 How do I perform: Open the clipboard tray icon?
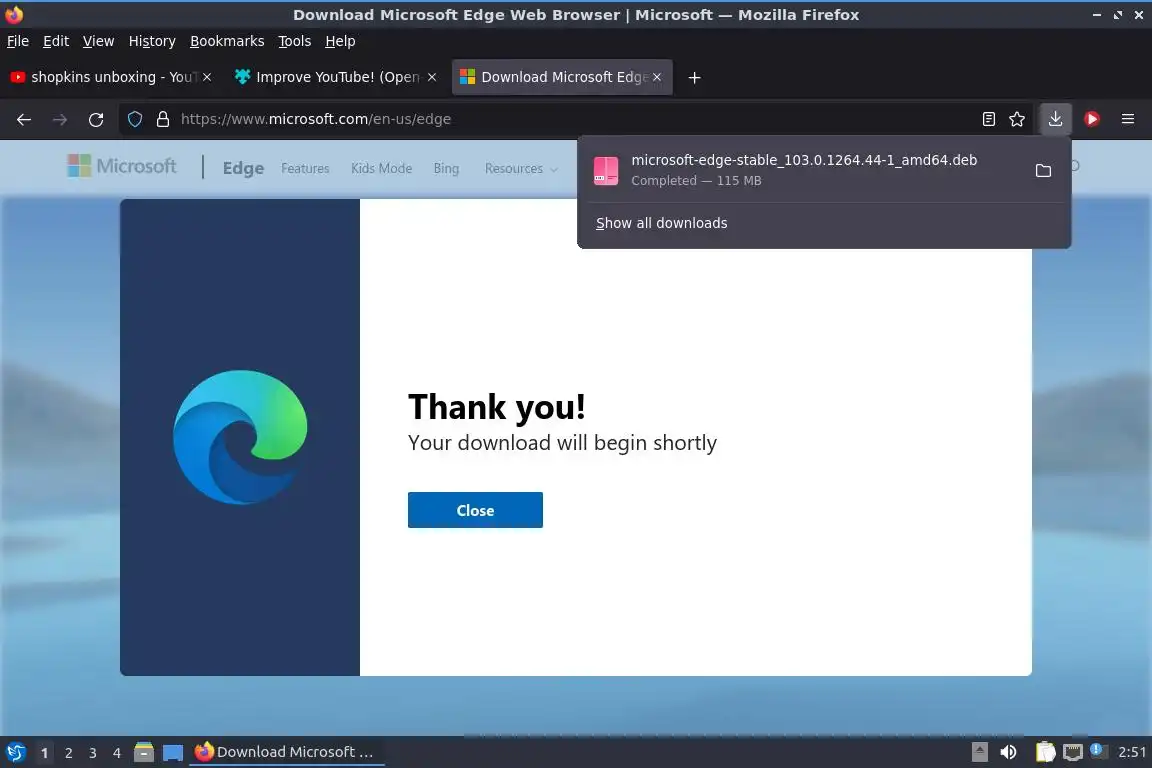point(1045,752)
